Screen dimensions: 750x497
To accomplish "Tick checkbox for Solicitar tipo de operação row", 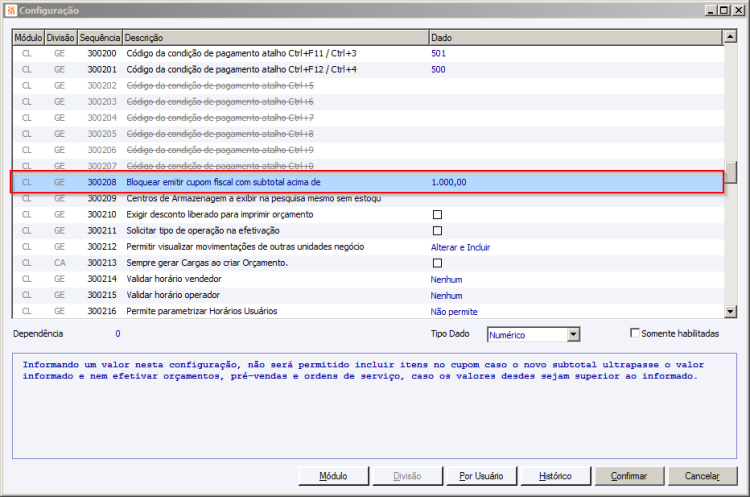I will [437, 231].
